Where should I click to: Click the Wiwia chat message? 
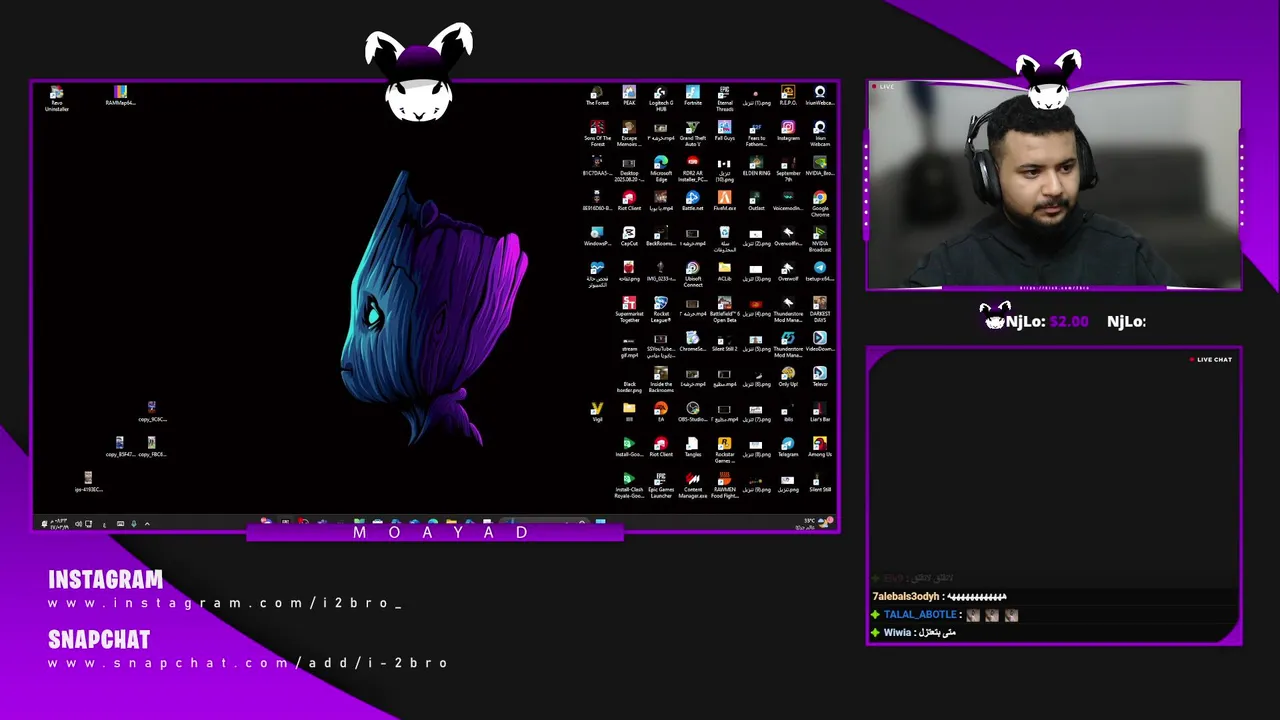pyautogui.click(x=913, y=633)
